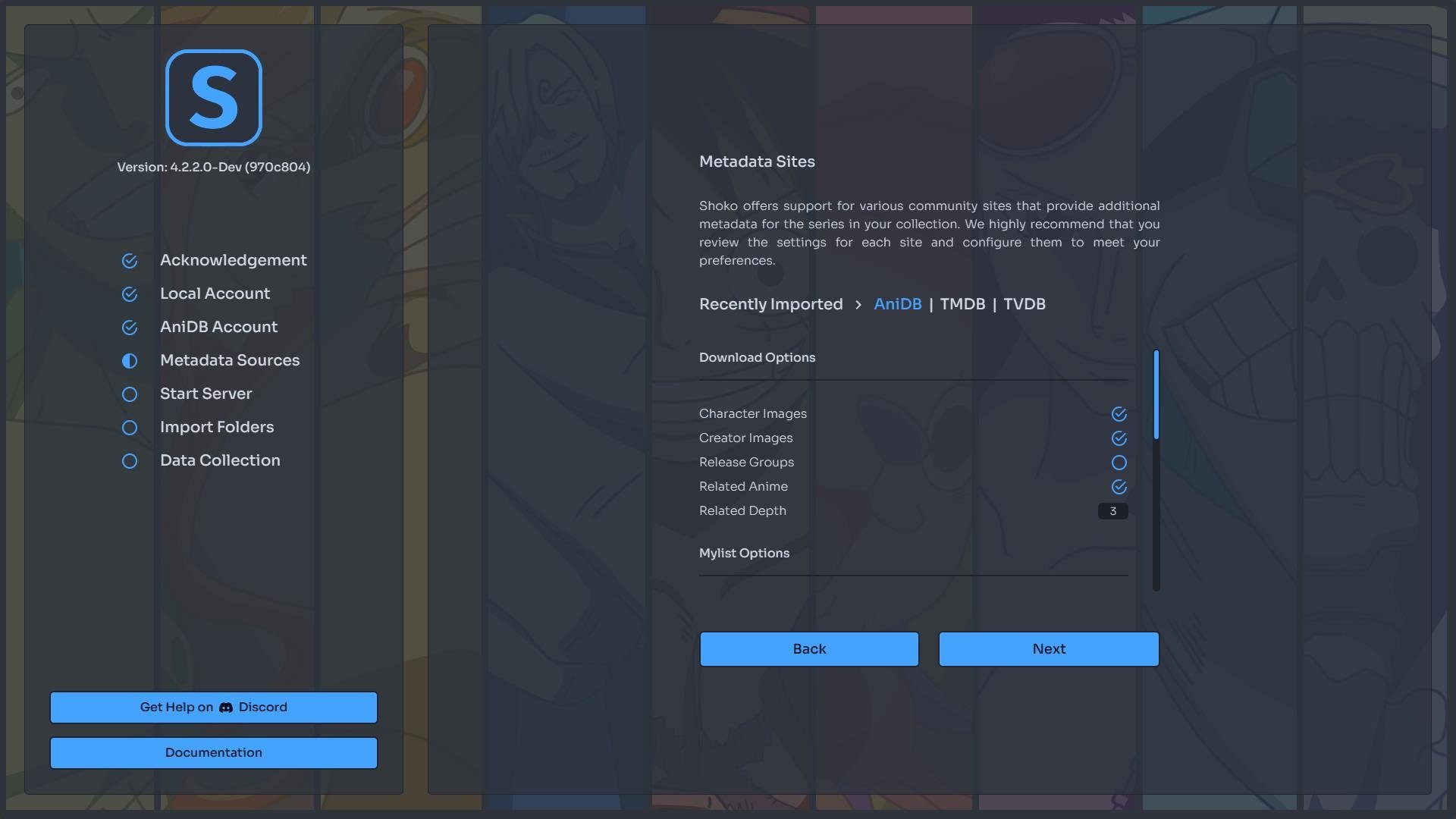Switch to the TMDB tab

coord(962,304)
